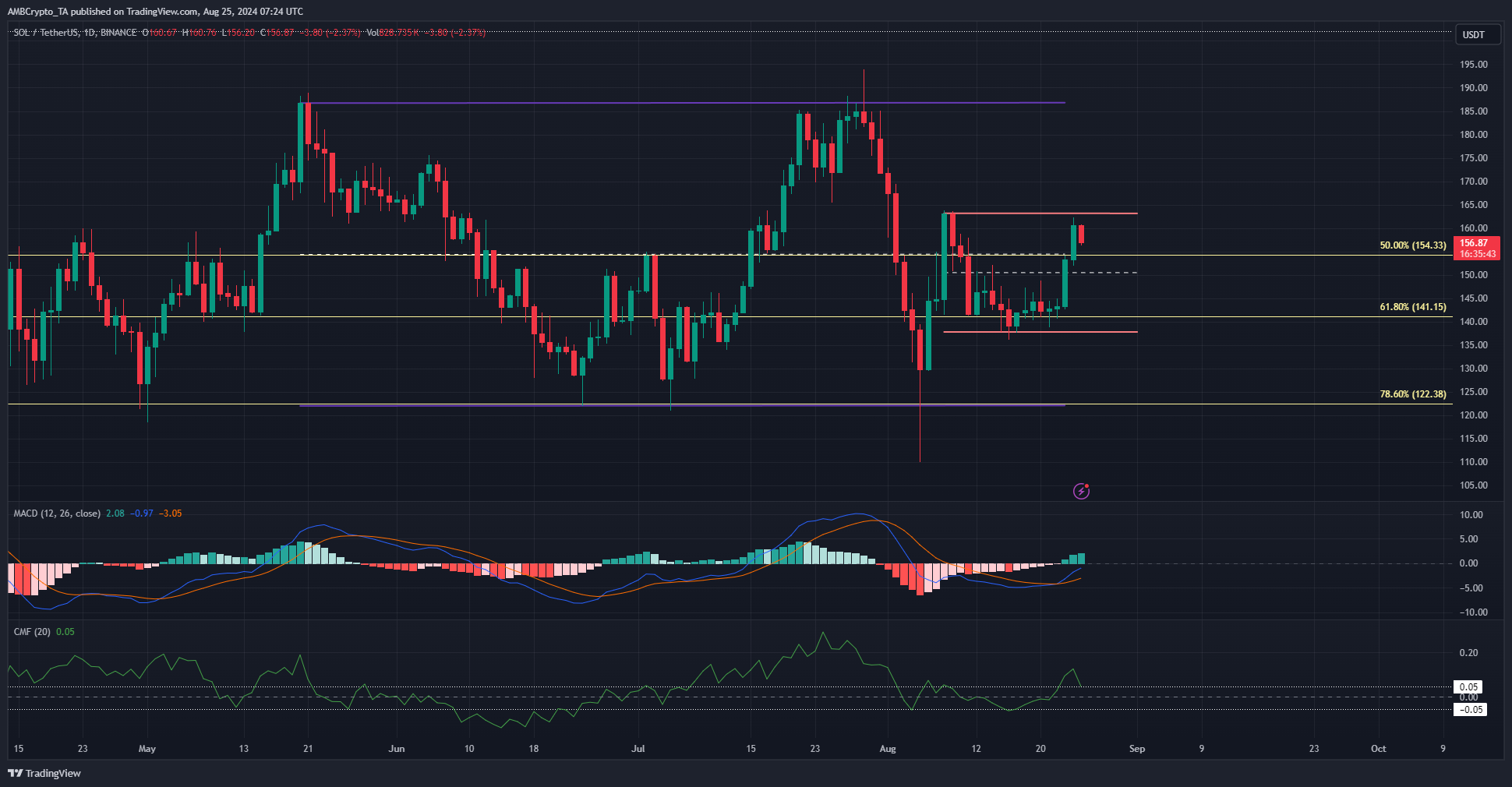This screenshot has width=1512, height=787.
Task: Click the 195.00 label on the price scale
Action: click(x=1473, y=65)
